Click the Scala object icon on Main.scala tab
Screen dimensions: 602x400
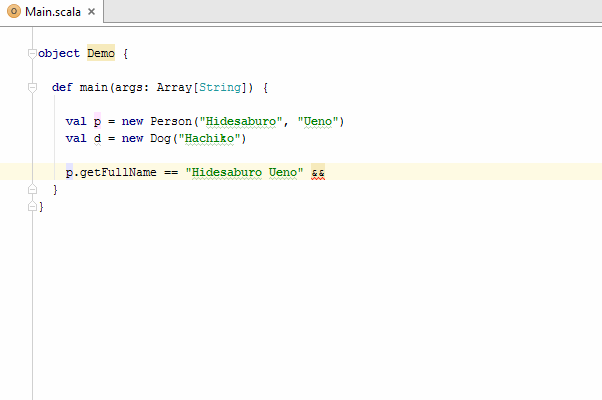pos(14,11)
